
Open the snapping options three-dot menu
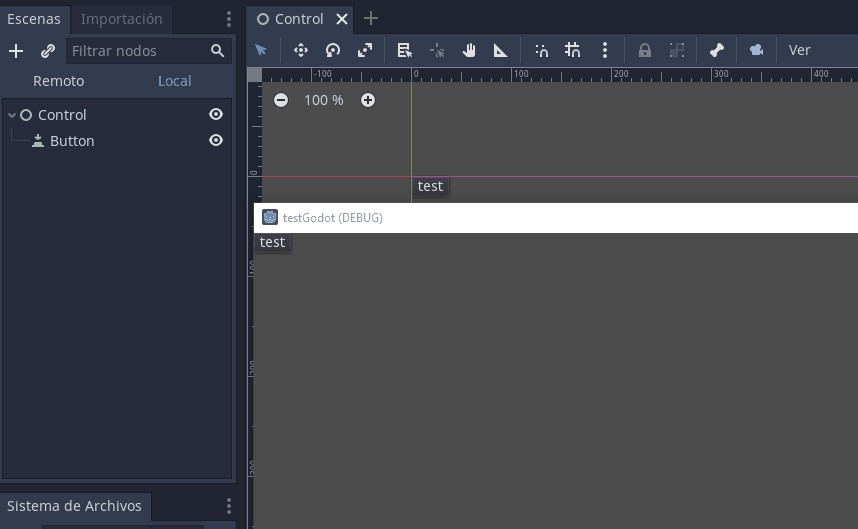[x=605, y=50]
